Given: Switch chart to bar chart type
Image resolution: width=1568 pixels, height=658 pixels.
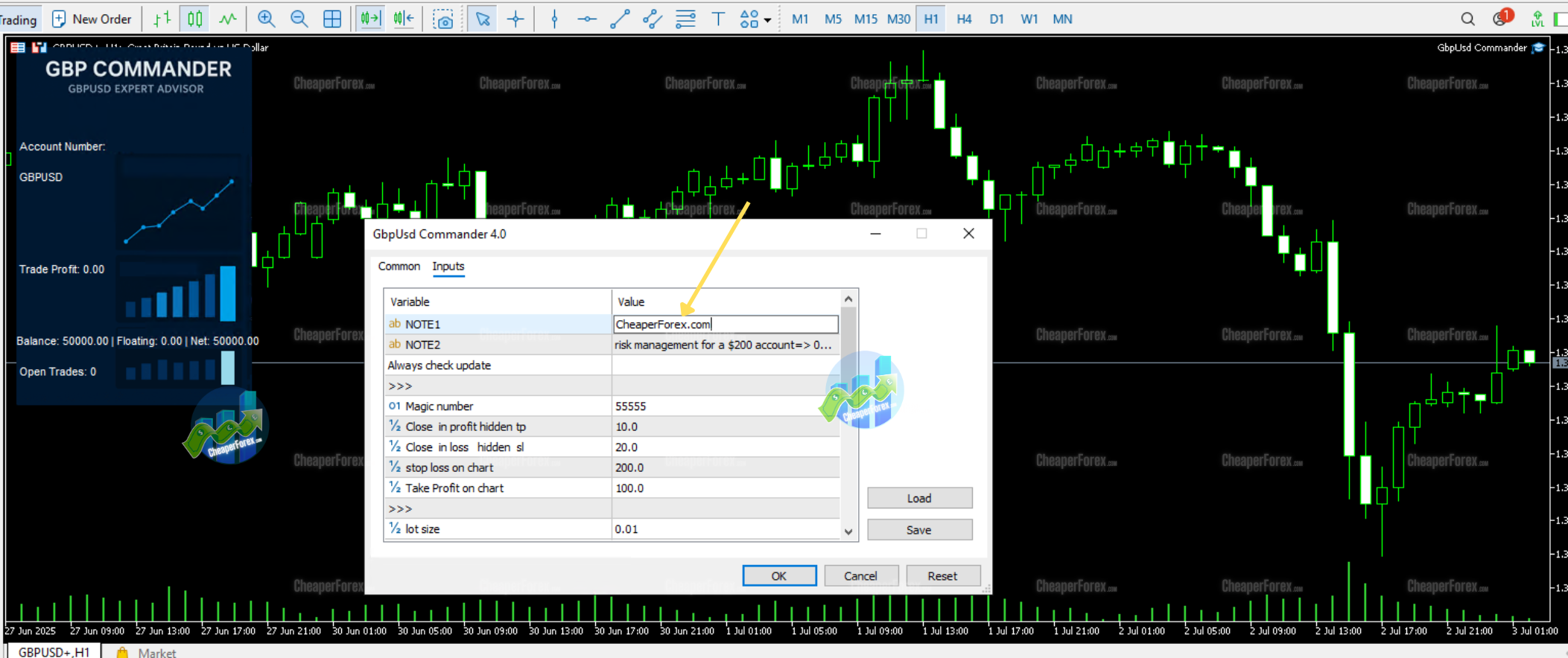Looking at the screenshot, I should (x=162, y=19).
